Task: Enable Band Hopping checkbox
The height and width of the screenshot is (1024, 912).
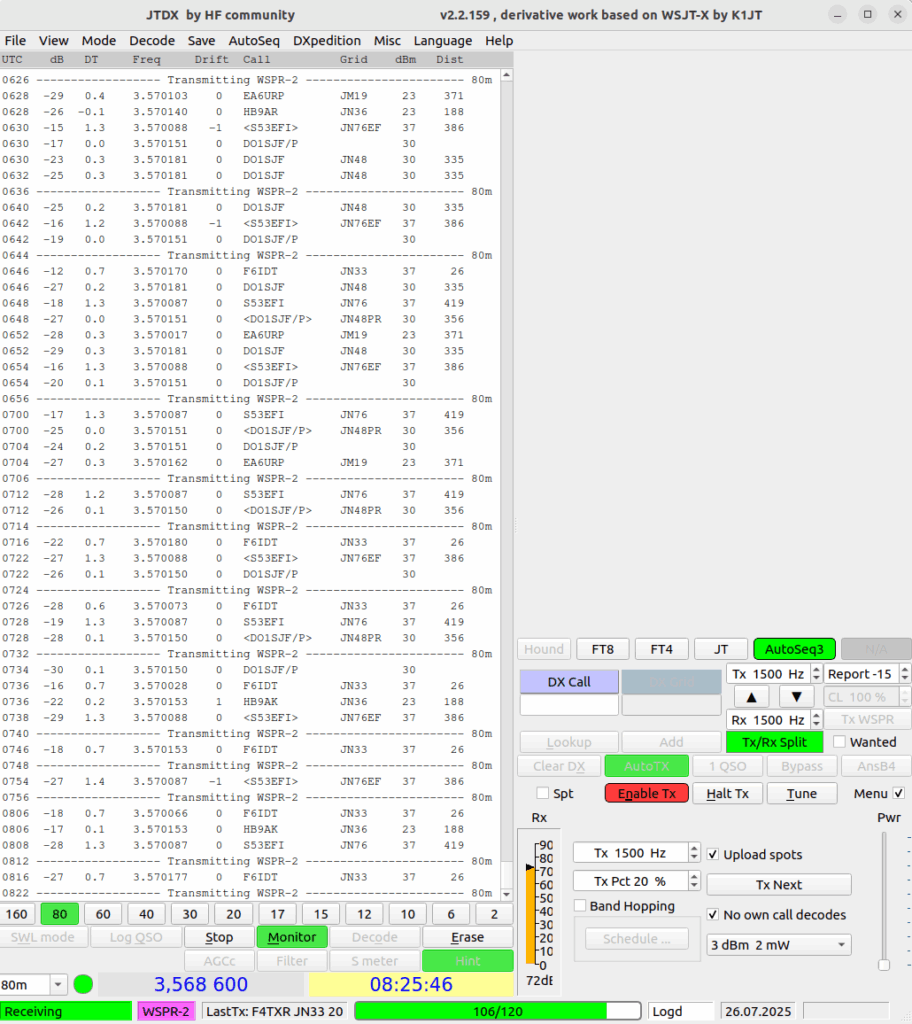Action: click(579, 906)
